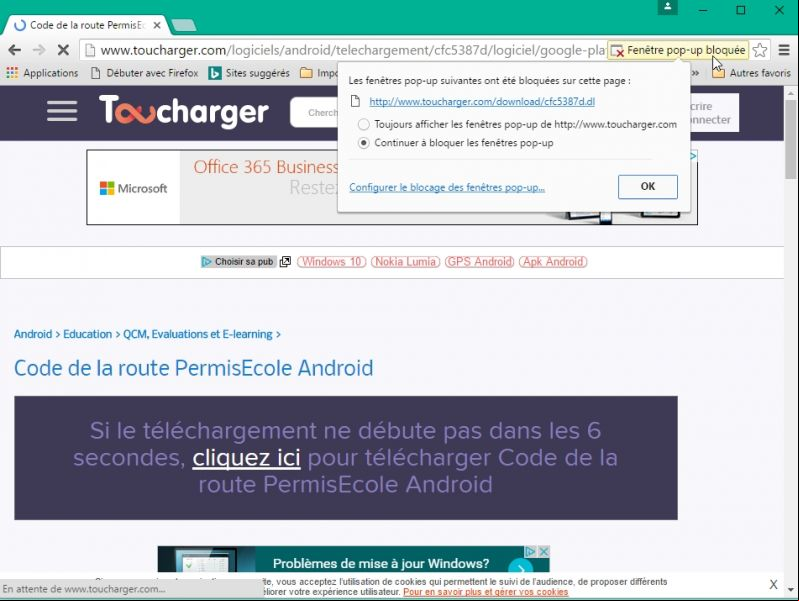Select Continuer à bloquer les fenêtres pop-up
Viewport: 799px width, 601px height.
[x=363, y=143]
